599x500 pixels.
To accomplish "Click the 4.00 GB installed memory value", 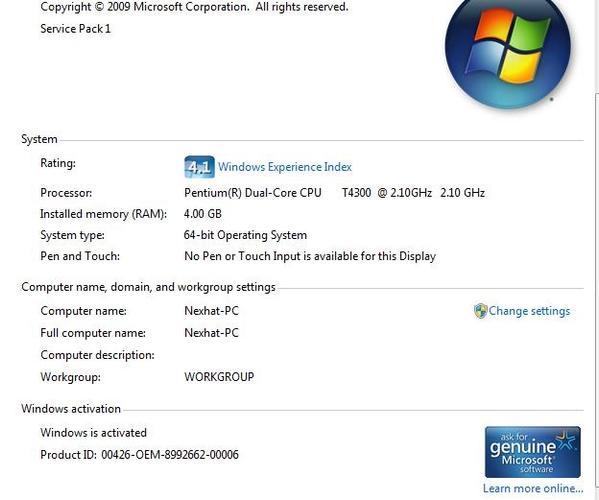I will tap(202, 214).
